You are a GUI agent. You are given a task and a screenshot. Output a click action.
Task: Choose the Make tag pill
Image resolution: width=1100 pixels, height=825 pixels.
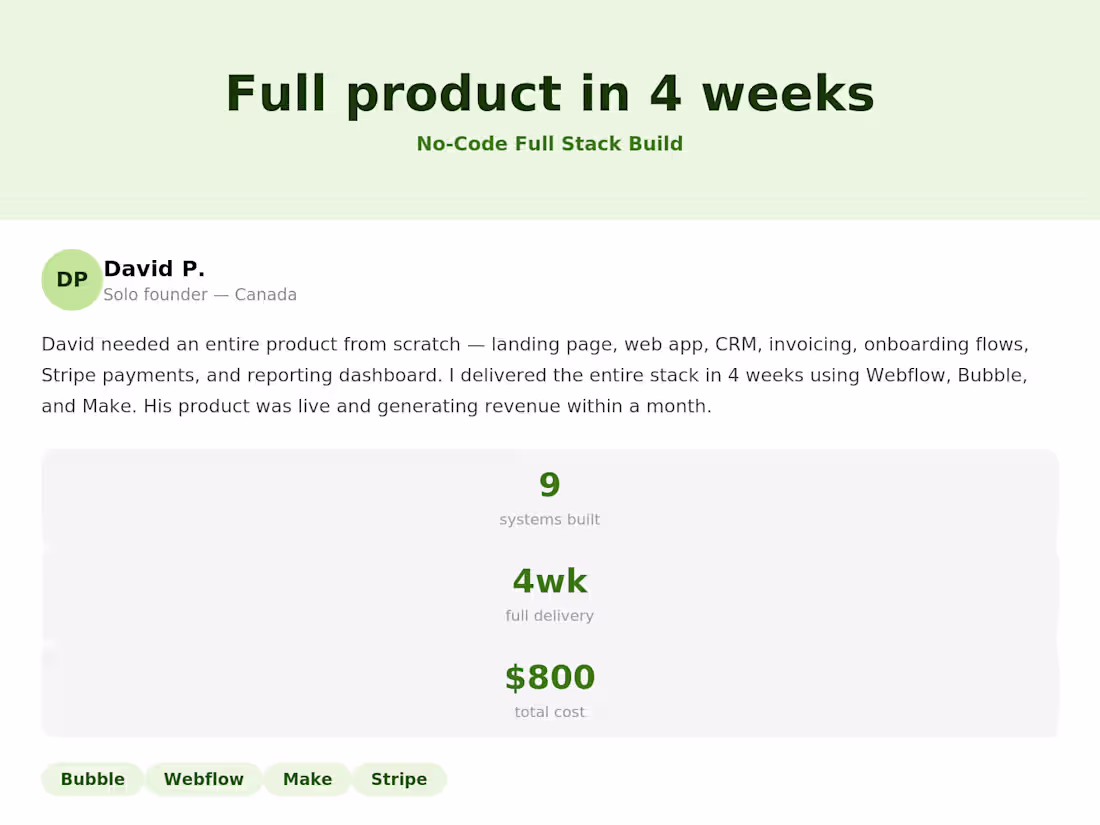tap(307, 779)
